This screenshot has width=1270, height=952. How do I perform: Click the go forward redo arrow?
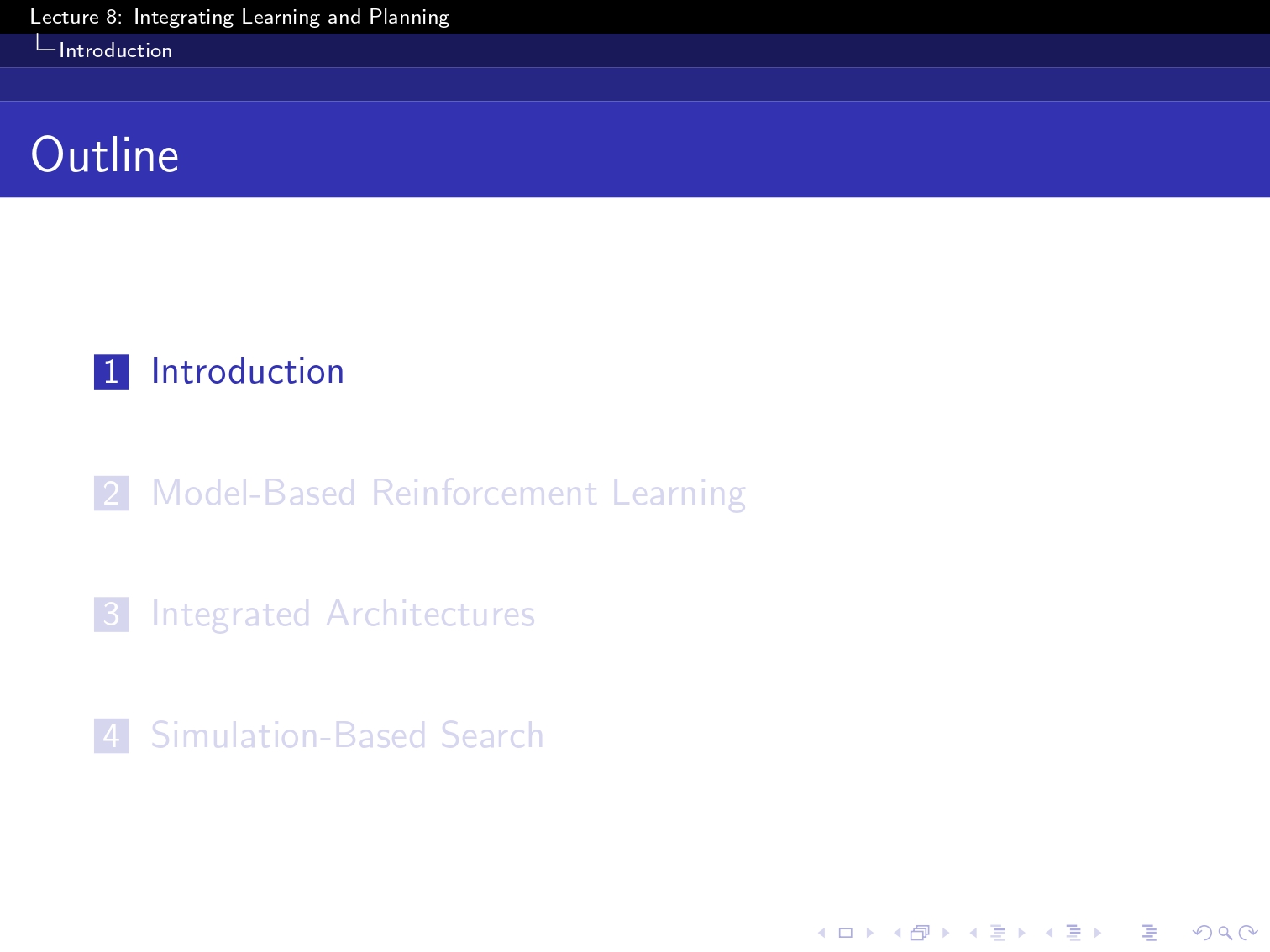(1249, 933)
